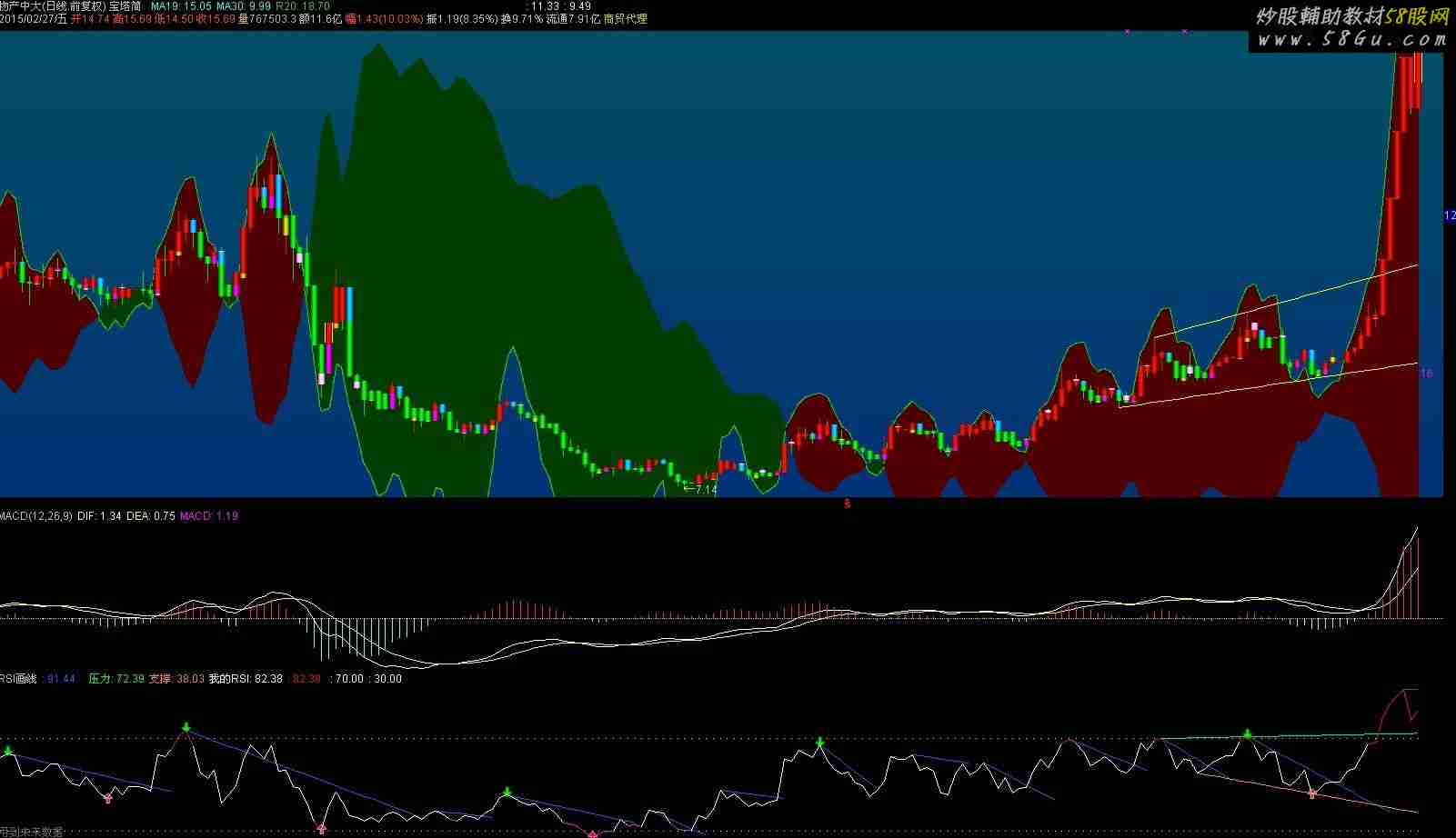Click the open price 开14.74
Screen dimensions: 1456x838
(90, 18)
